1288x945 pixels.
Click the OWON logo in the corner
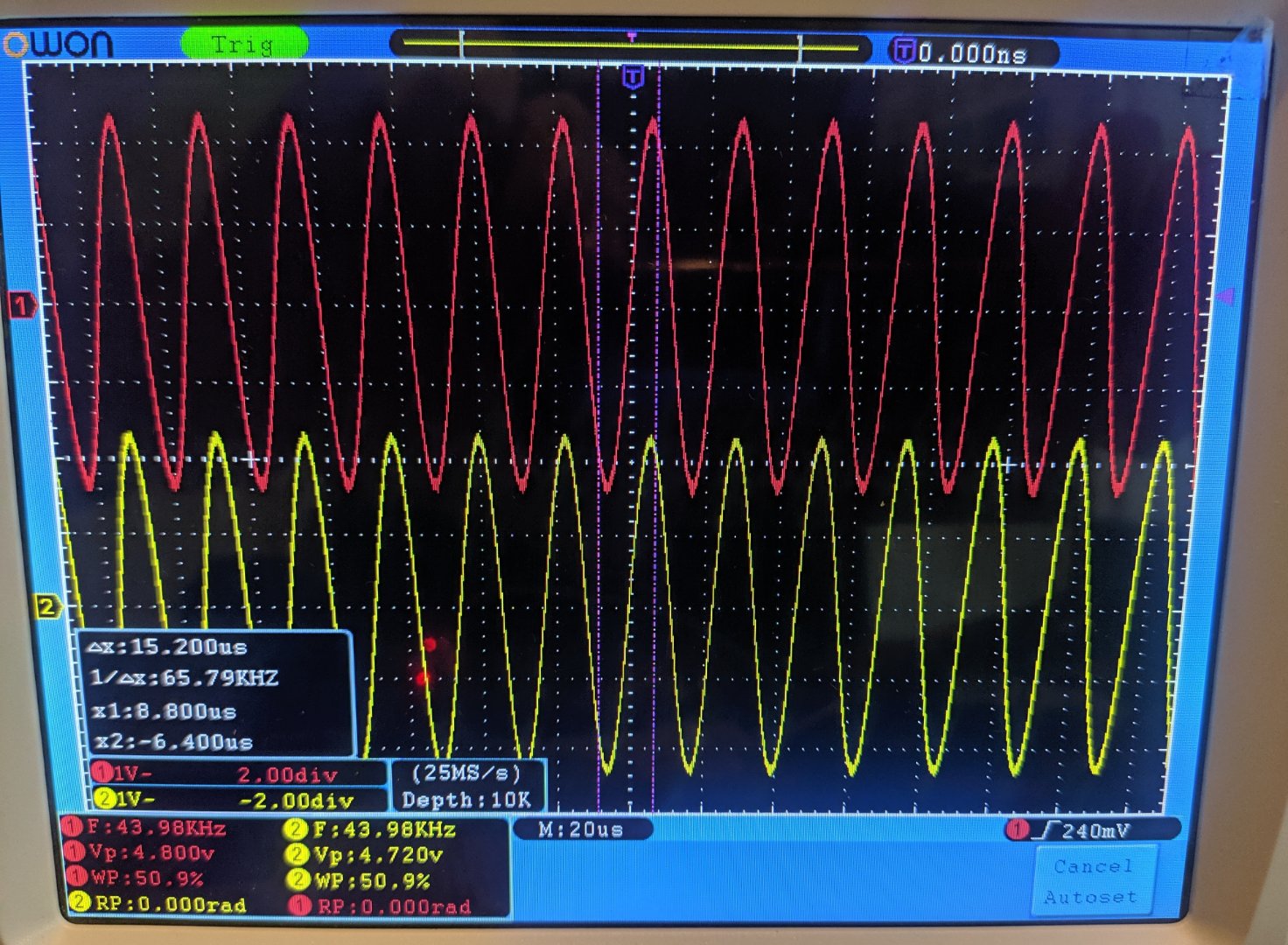[59, 43]
